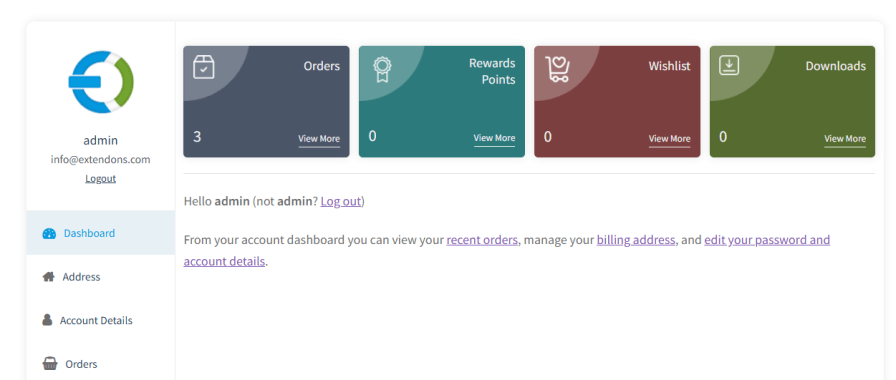The width and height of the screenshot is (896, 380).
Task: Open the Dashboard menu item
Action: 101,233
